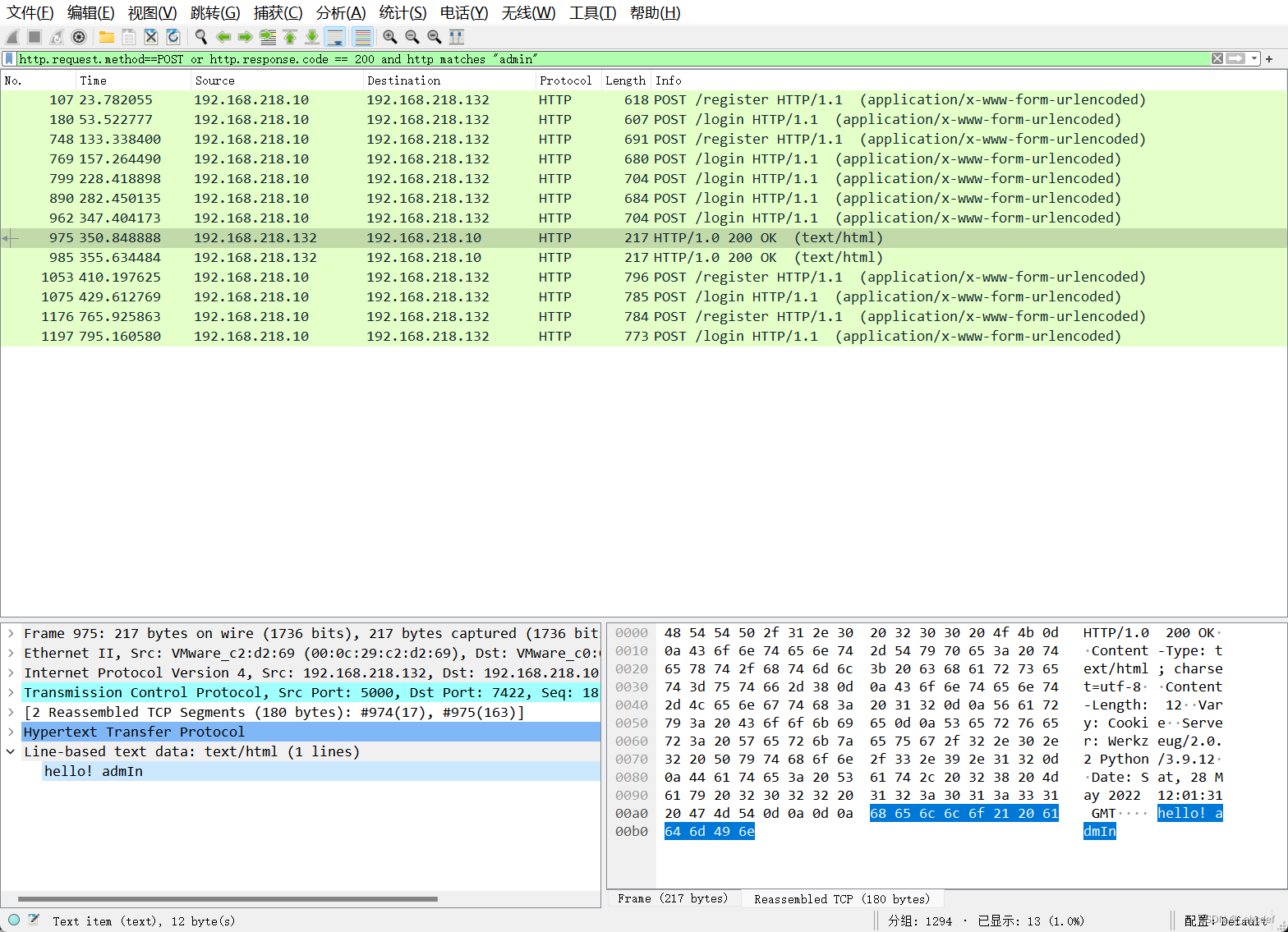
Task: Sort packets by No. column
Action: 39,80
